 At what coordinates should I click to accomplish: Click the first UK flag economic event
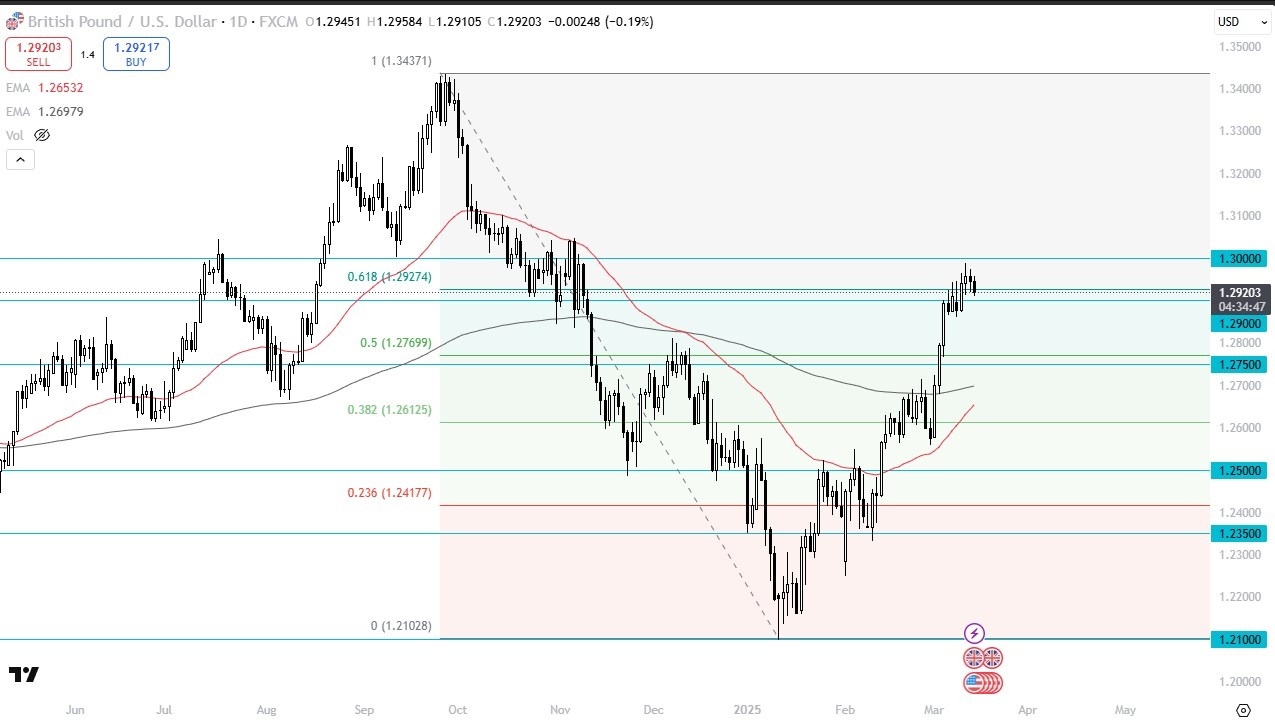tap(973, 658)
